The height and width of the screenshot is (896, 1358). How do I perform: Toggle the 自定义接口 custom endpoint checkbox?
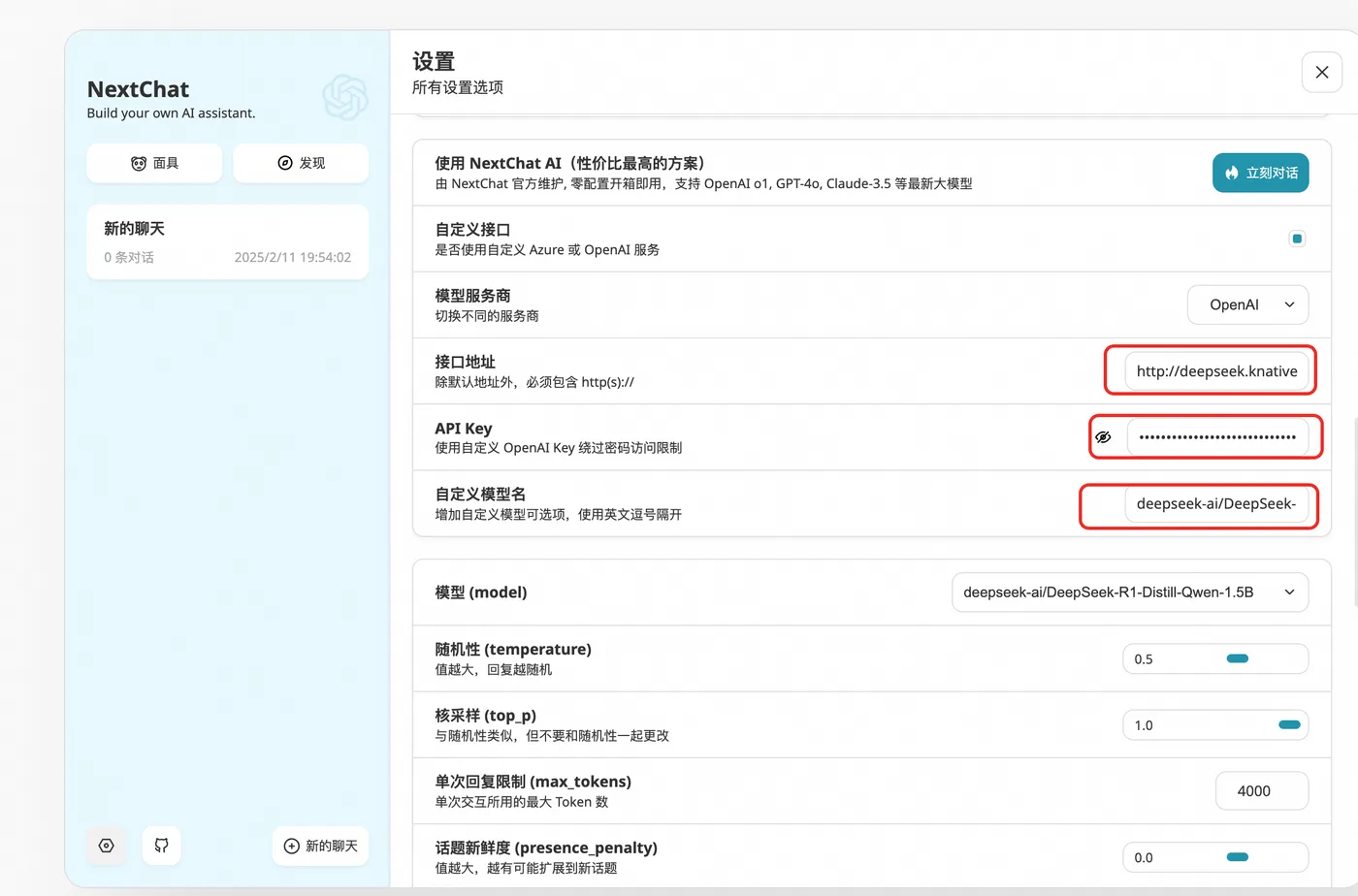1297,239
